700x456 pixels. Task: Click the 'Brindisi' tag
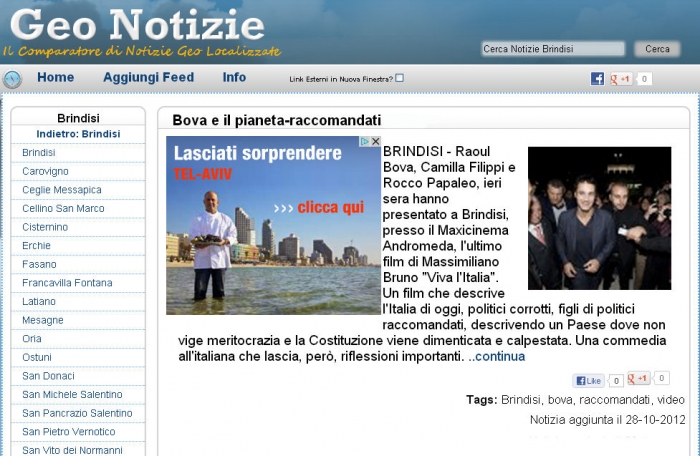coord(521,400)
